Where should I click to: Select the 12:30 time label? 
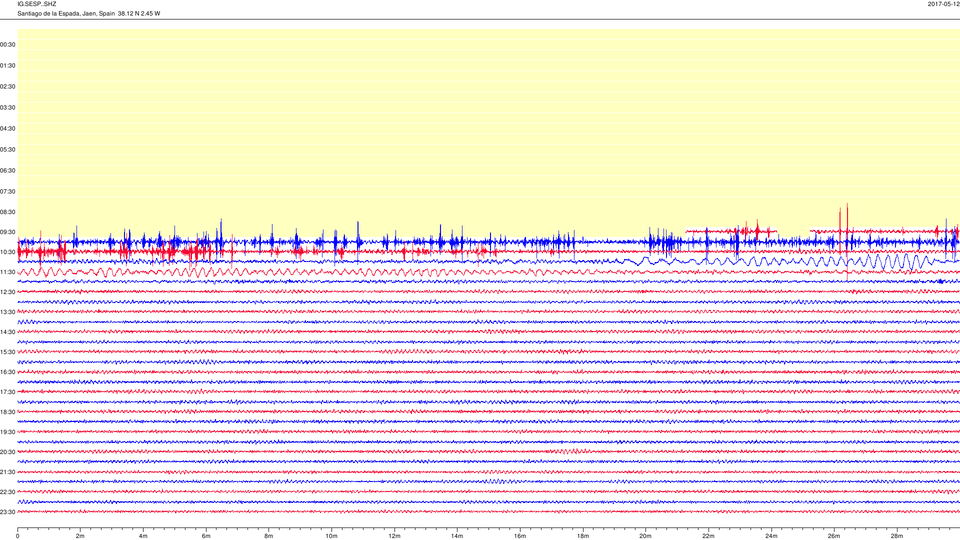[8, 292]
